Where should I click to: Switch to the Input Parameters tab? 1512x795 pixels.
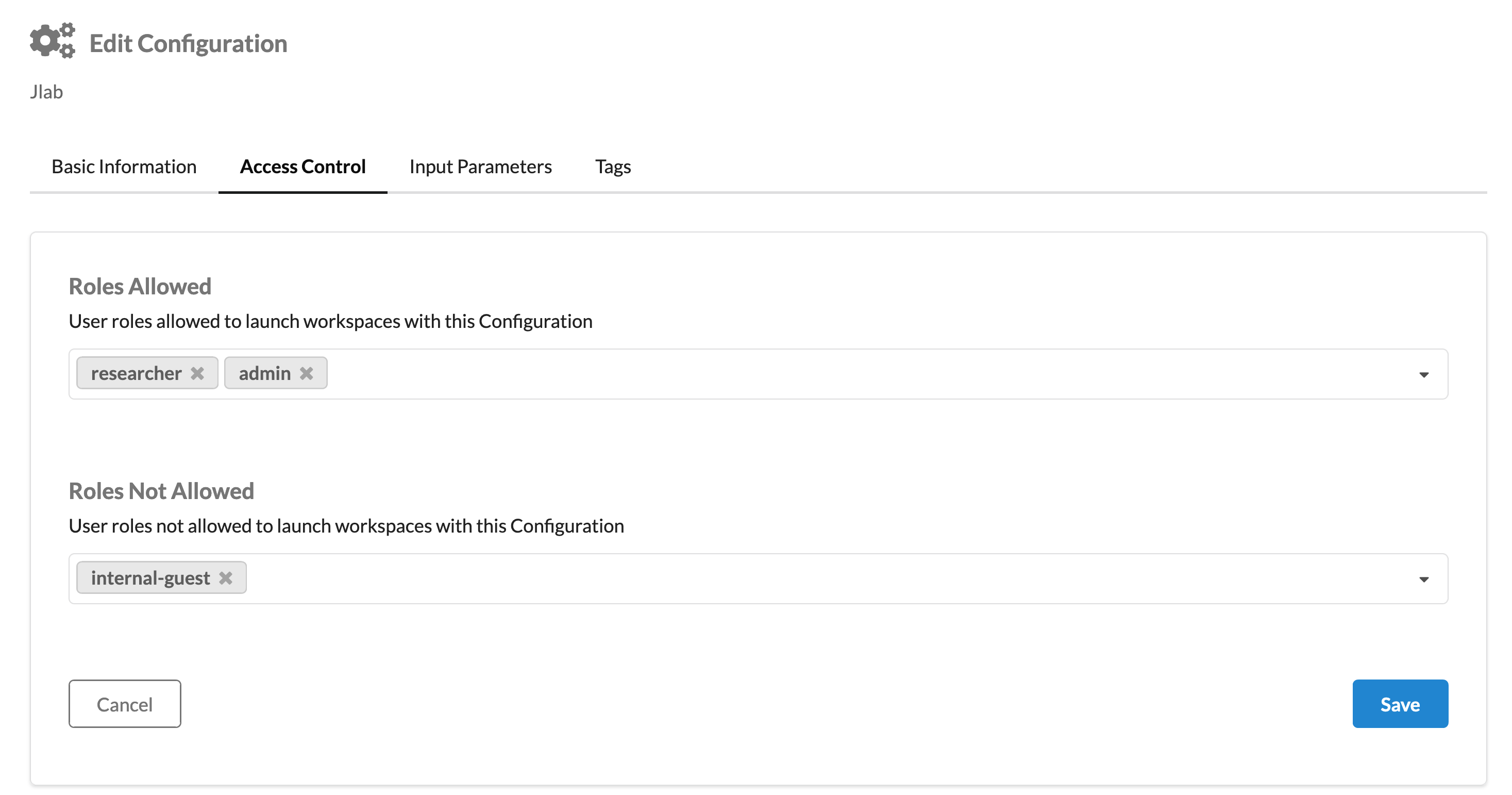click(480, 166)
